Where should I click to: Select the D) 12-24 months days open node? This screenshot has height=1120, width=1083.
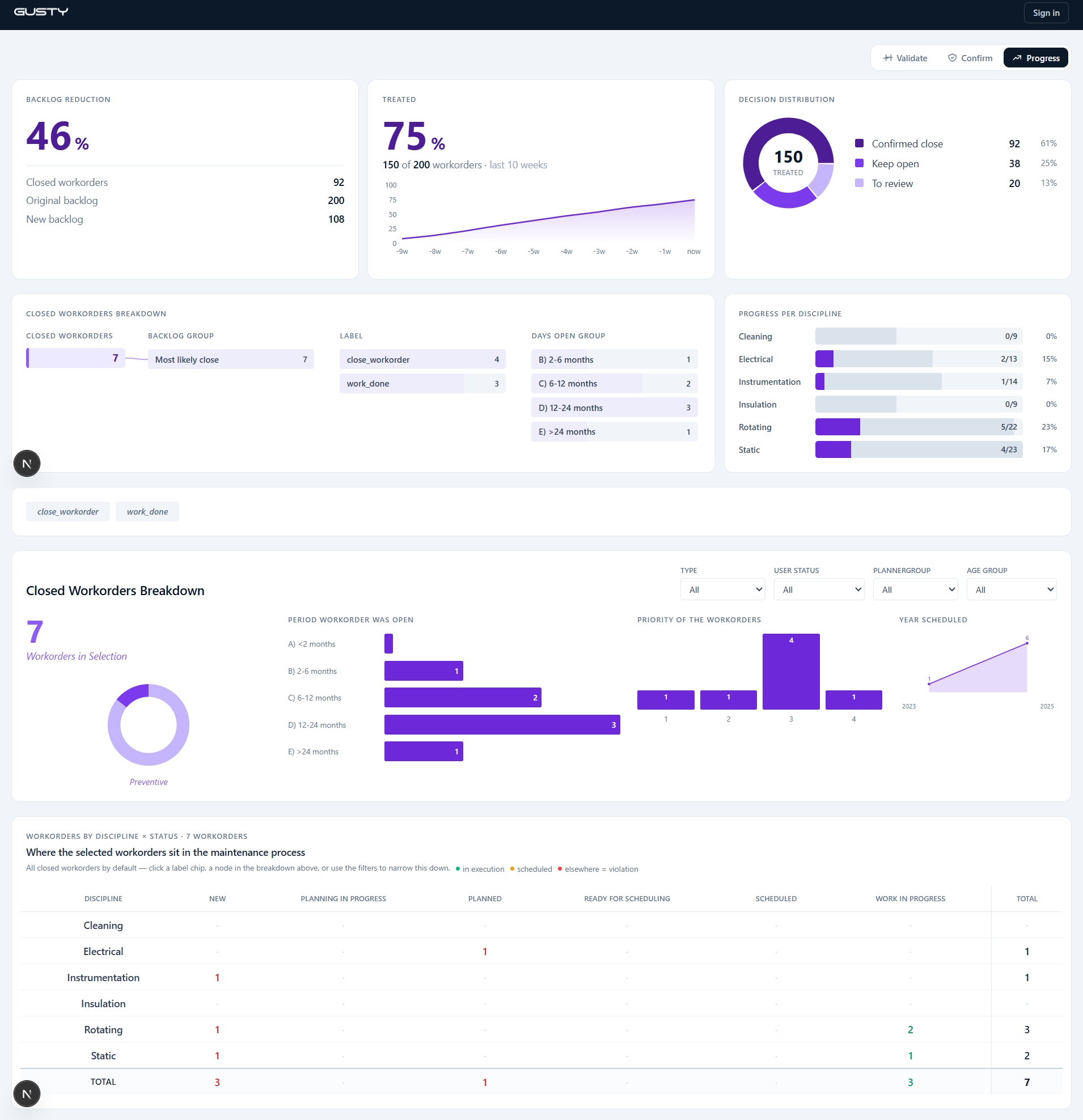pyautogui.click(x=615, y=408)
